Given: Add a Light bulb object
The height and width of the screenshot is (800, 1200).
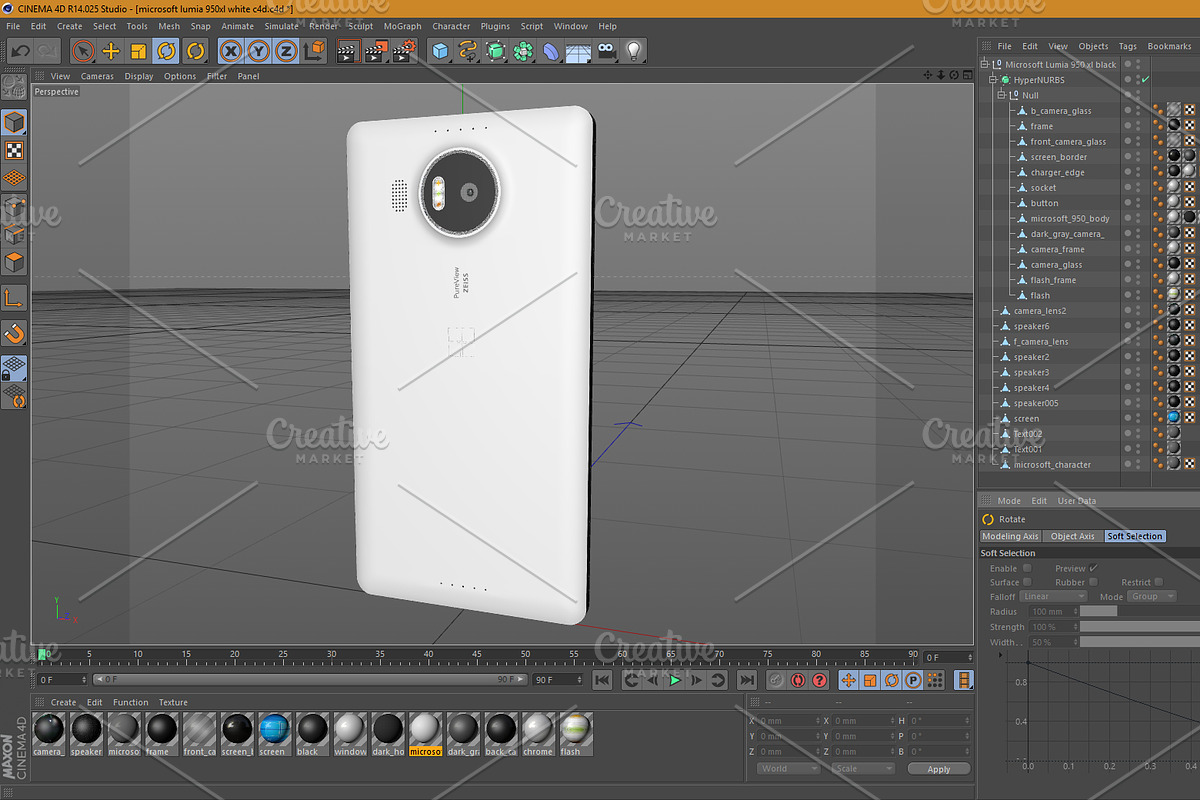Looking at the screenshot, I should tap(633, 51).
